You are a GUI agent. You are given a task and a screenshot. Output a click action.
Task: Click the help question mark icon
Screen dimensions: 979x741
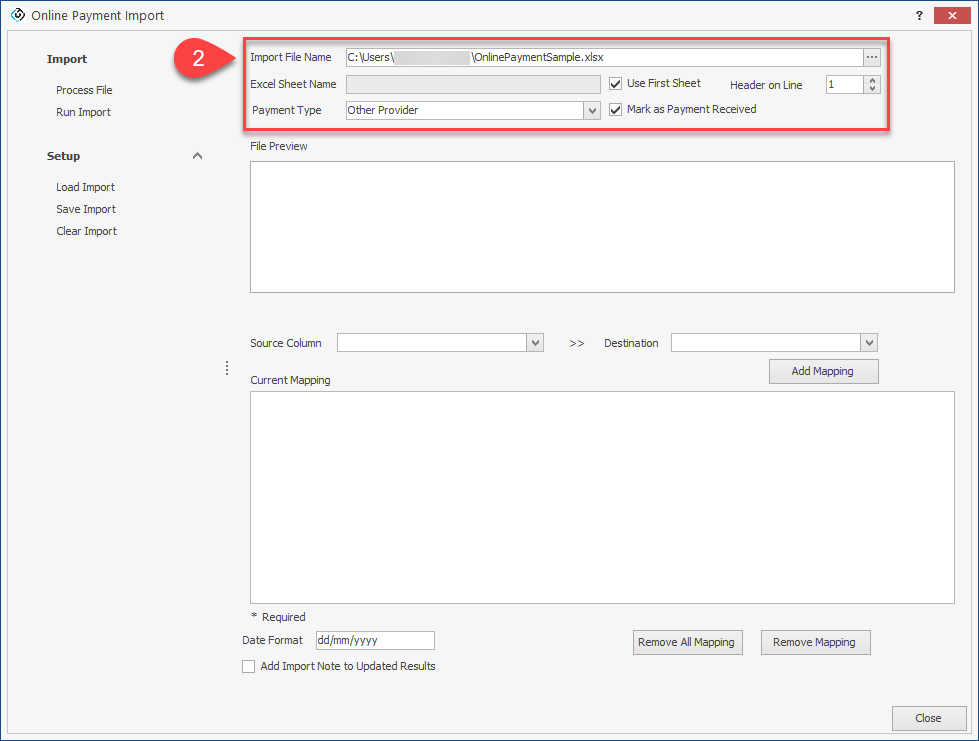coord(918,16)
